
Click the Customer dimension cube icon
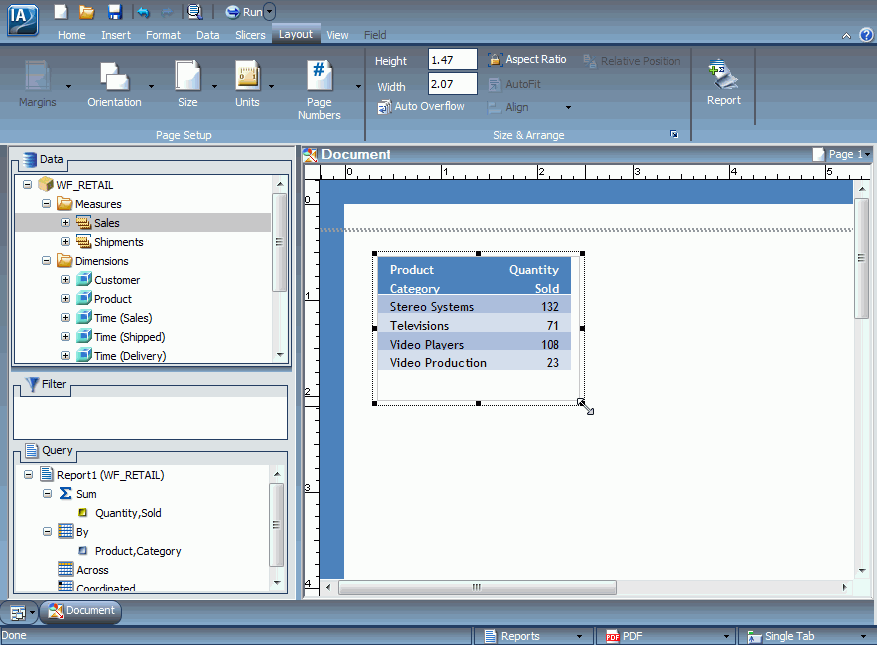pos(84,279)
